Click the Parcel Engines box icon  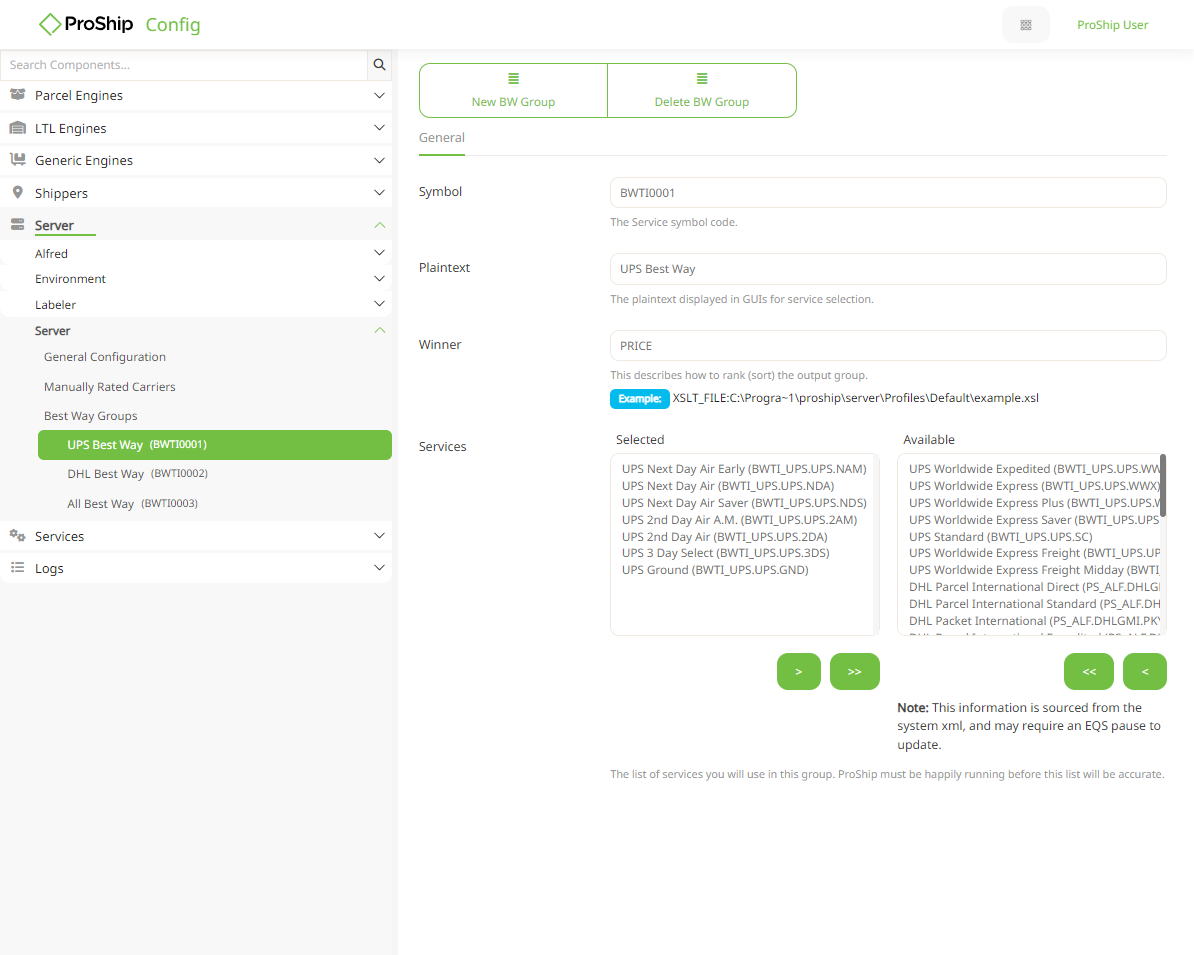point(18,94)
